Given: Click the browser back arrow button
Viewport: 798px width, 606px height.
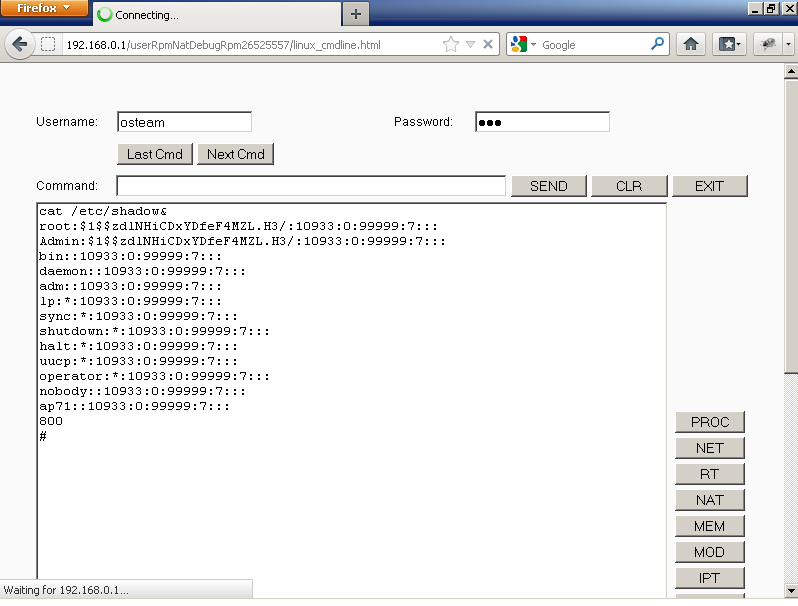Looking at the screenshot, I should (19, 45).
